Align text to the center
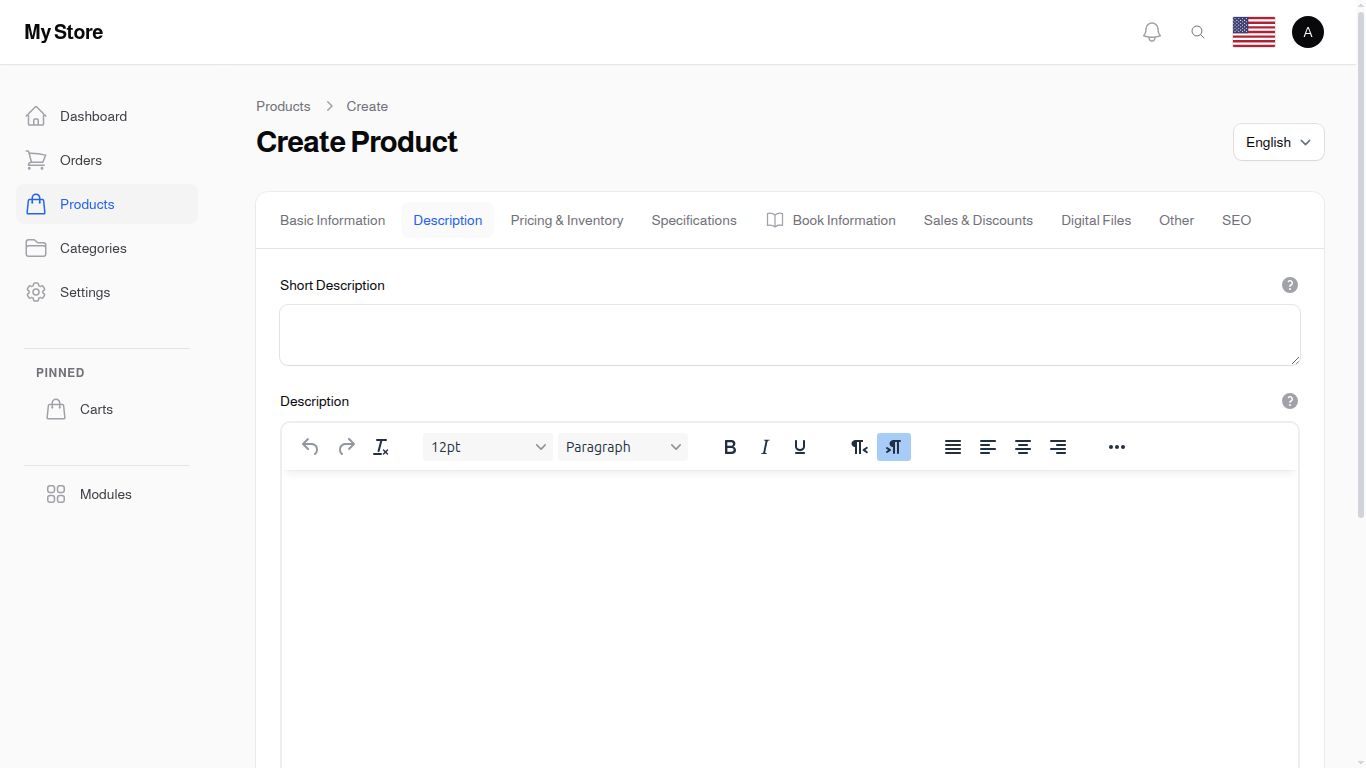Viewport: 1366px width, 768px height. click(x=1023, y=447)
